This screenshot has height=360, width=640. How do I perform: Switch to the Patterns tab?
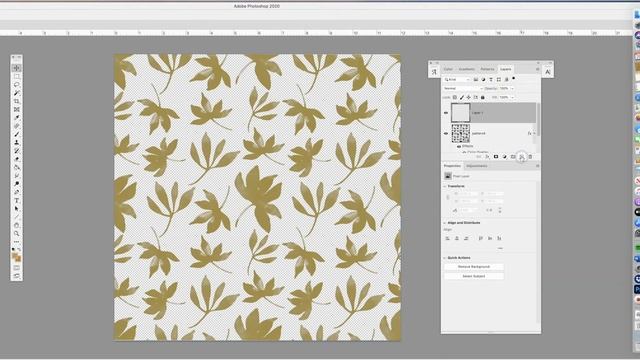click(487, 69)
